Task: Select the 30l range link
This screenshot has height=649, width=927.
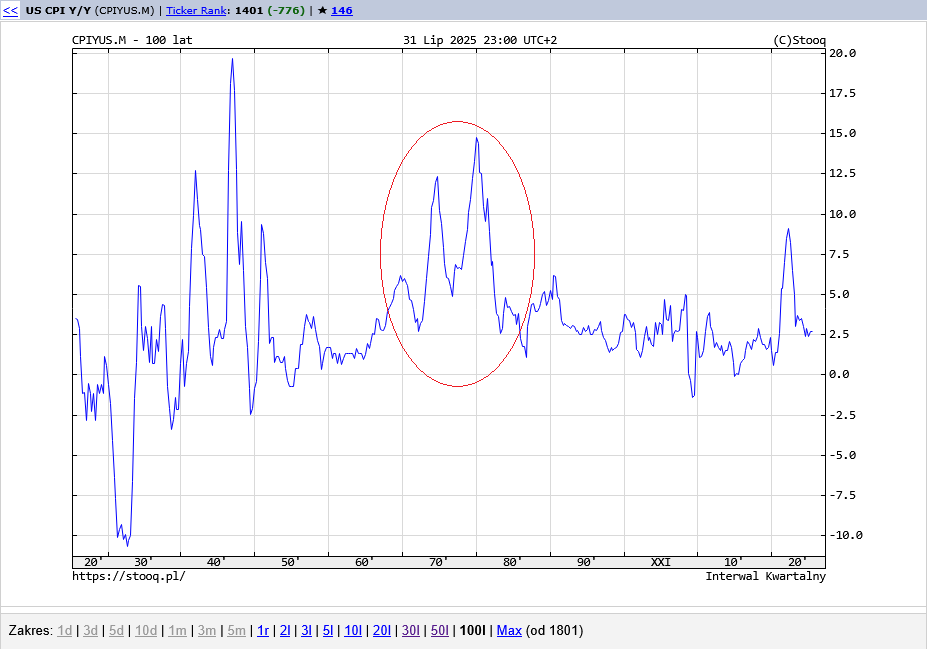Action: click(411, 631)
